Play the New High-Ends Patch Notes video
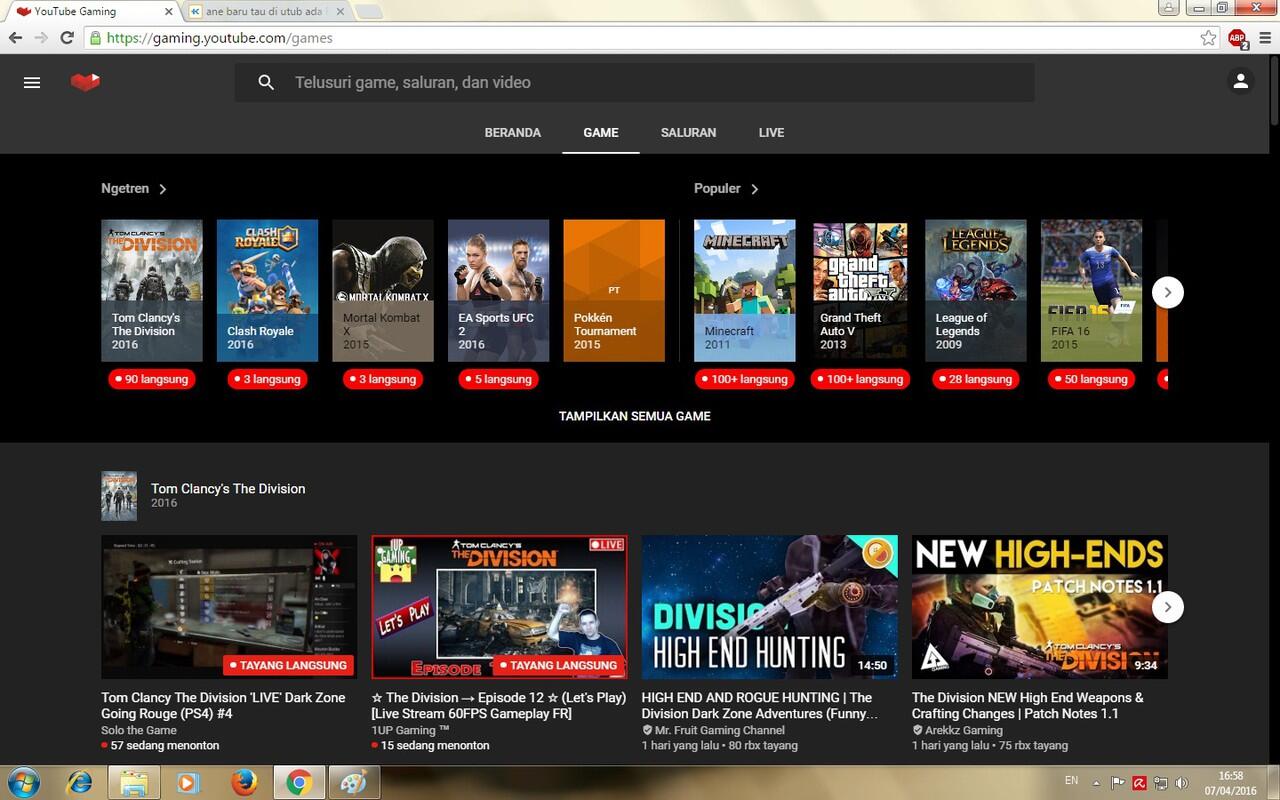This screenshot has width=1280, height=800. (x=1040, y=607)
